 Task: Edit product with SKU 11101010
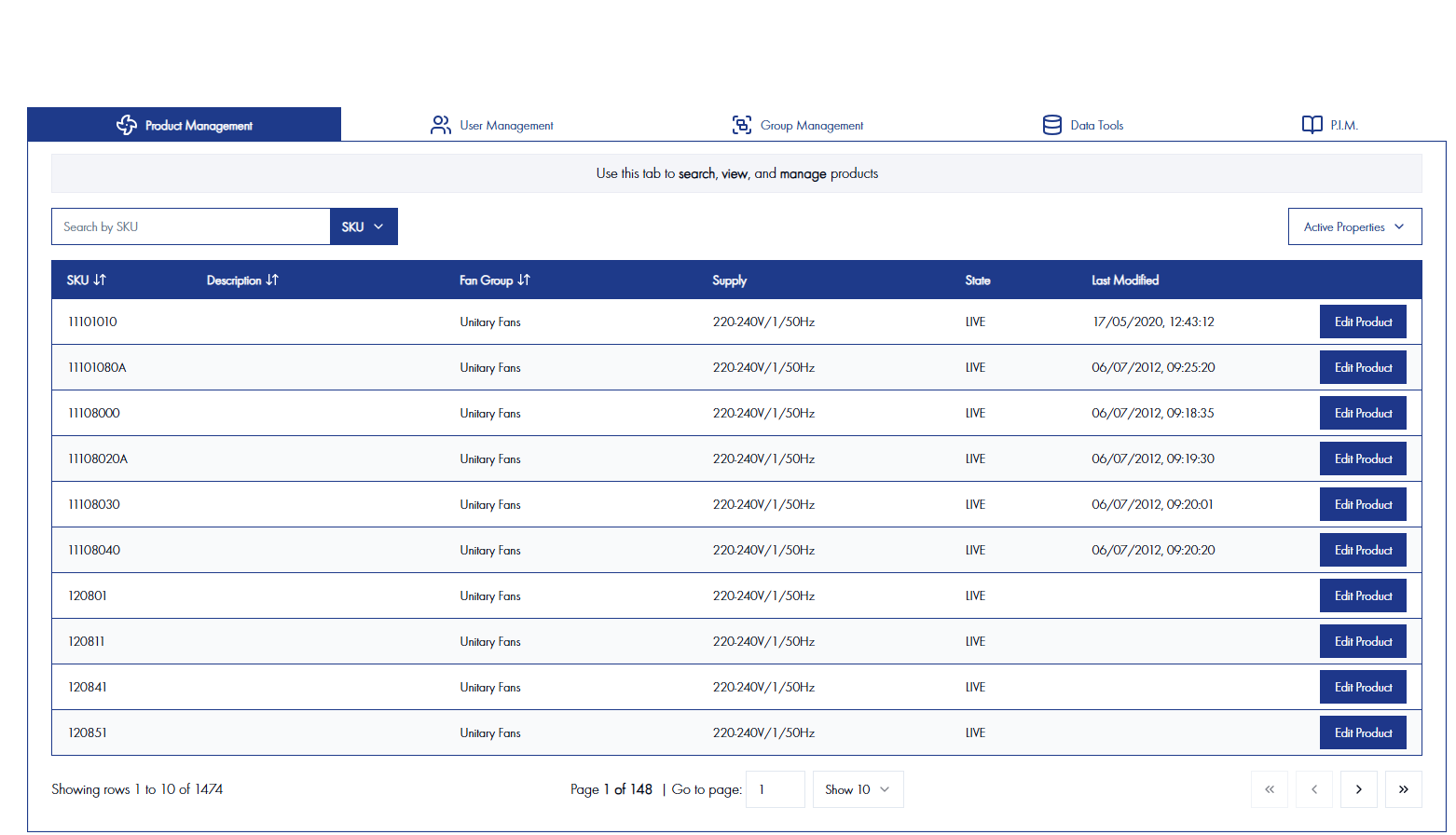[x=1363, y=322]
